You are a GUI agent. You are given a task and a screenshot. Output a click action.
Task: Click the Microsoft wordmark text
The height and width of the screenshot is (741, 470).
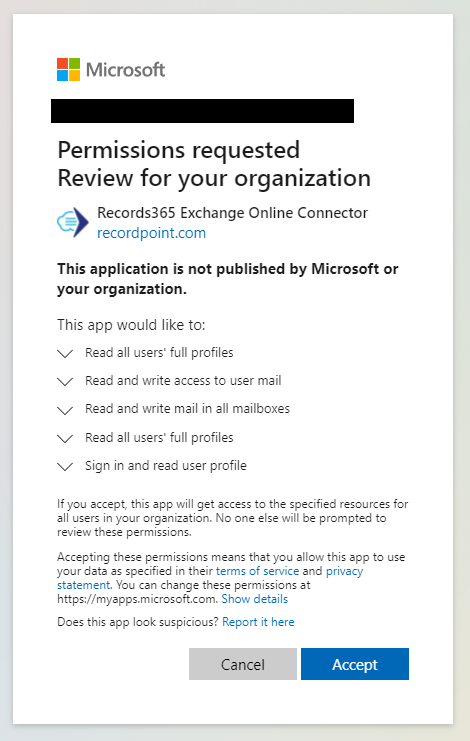click(x=126, y=70)
